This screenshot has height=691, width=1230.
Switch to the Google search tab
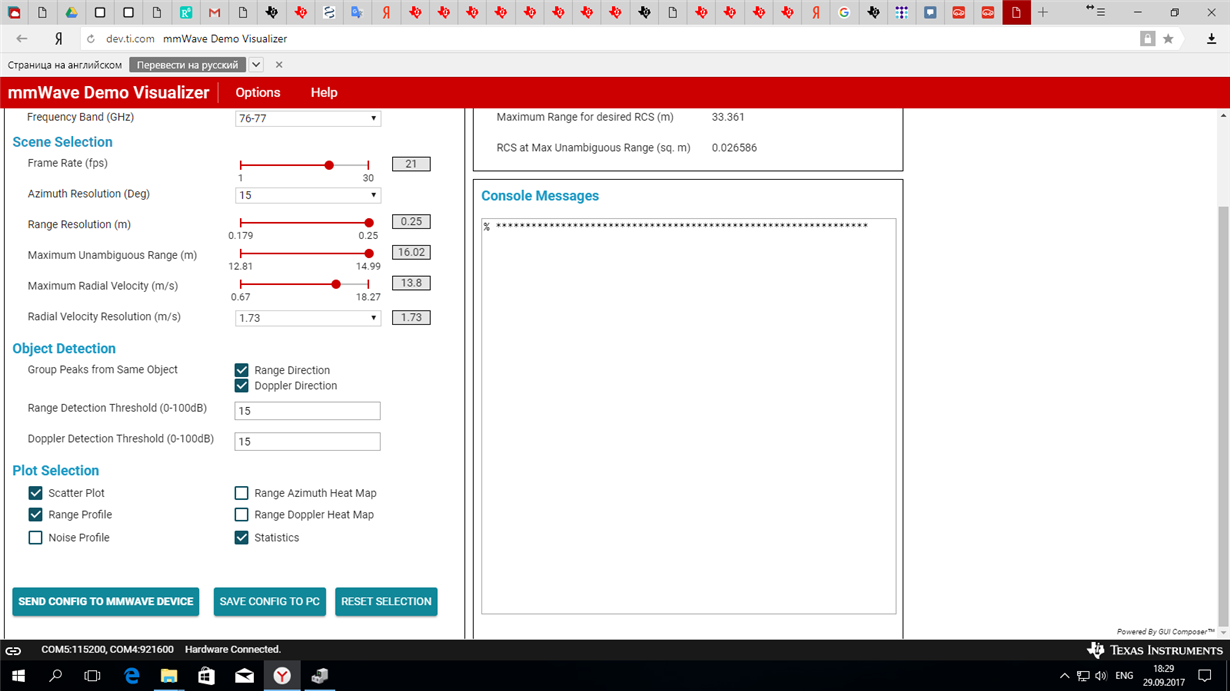click(x=845, y=12)
